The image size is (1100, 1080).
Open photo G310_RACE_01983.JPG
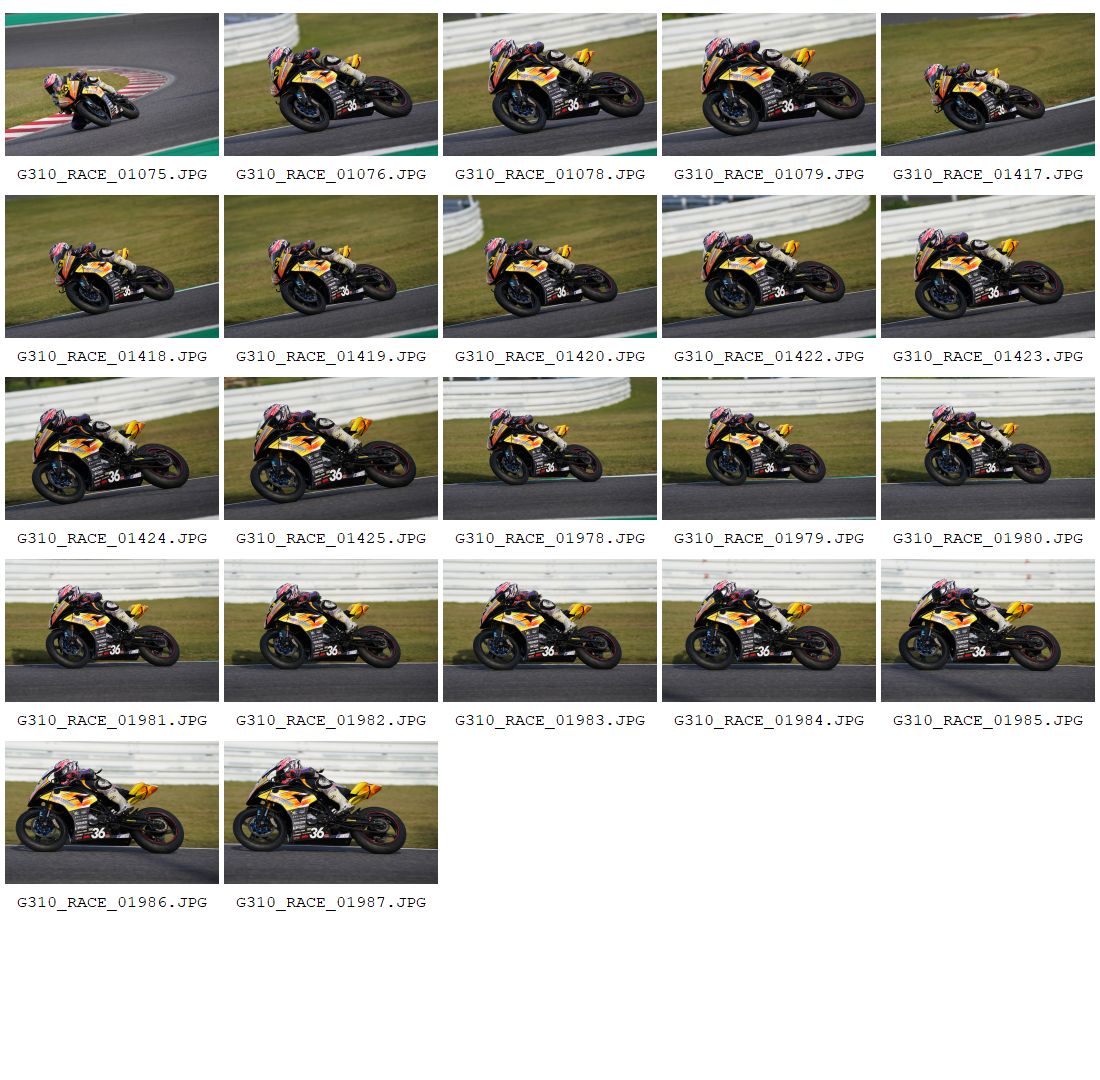[x=549, y=630]
